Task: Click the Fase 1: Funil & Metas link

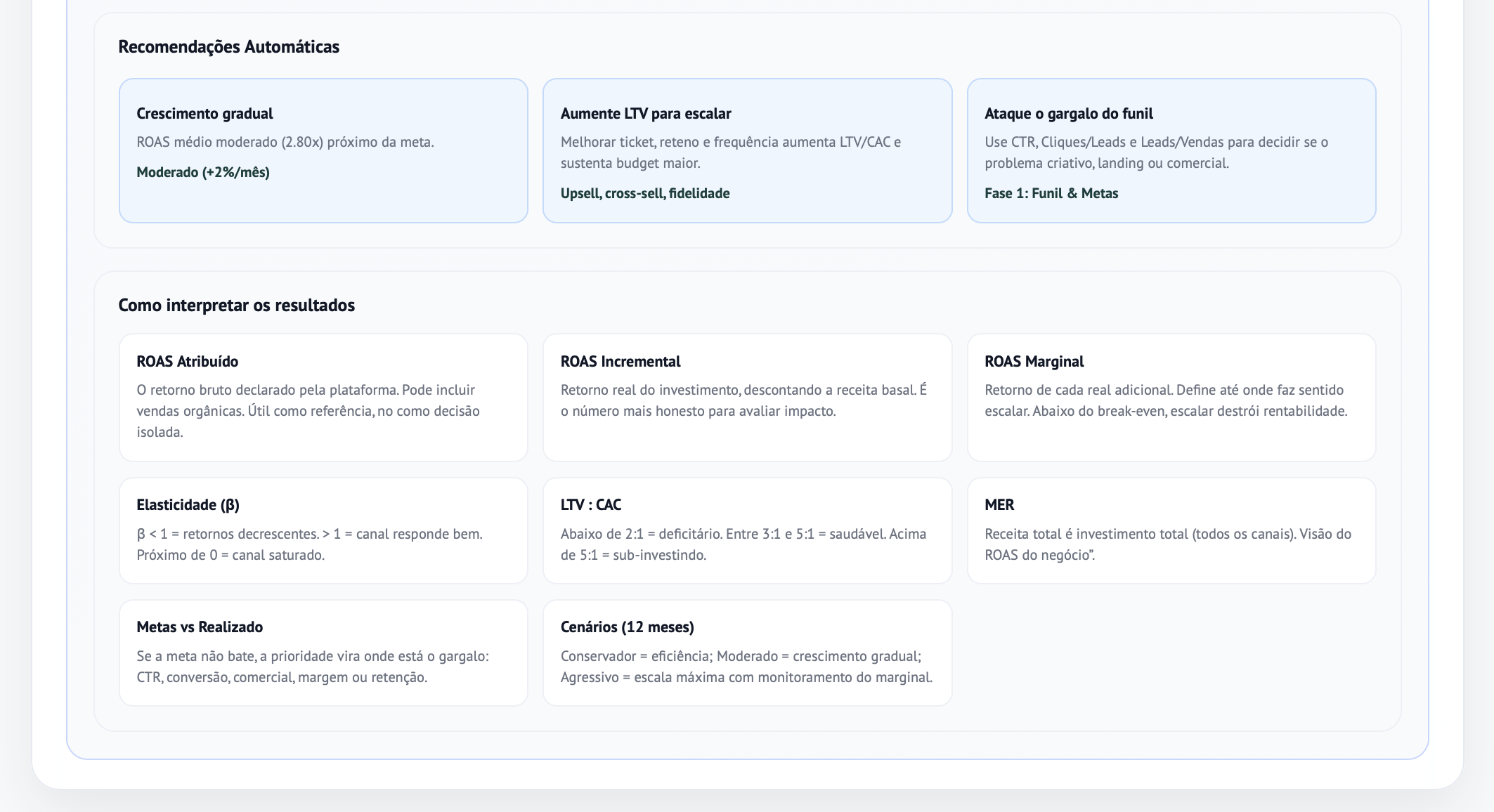Action: pyautogui.click(x=1051, y=193)
